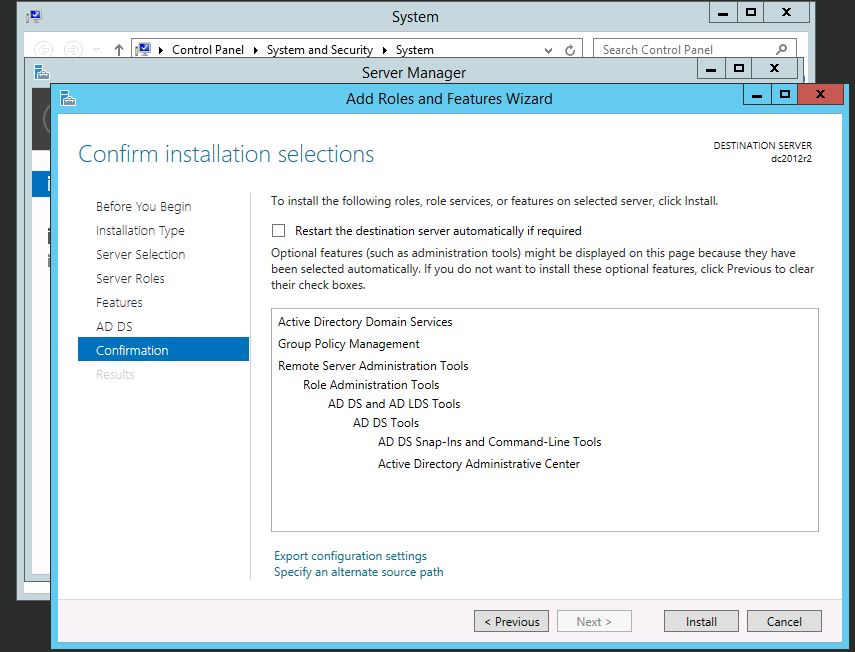Minimize the Server Manager window

click(x=711, y=69)
